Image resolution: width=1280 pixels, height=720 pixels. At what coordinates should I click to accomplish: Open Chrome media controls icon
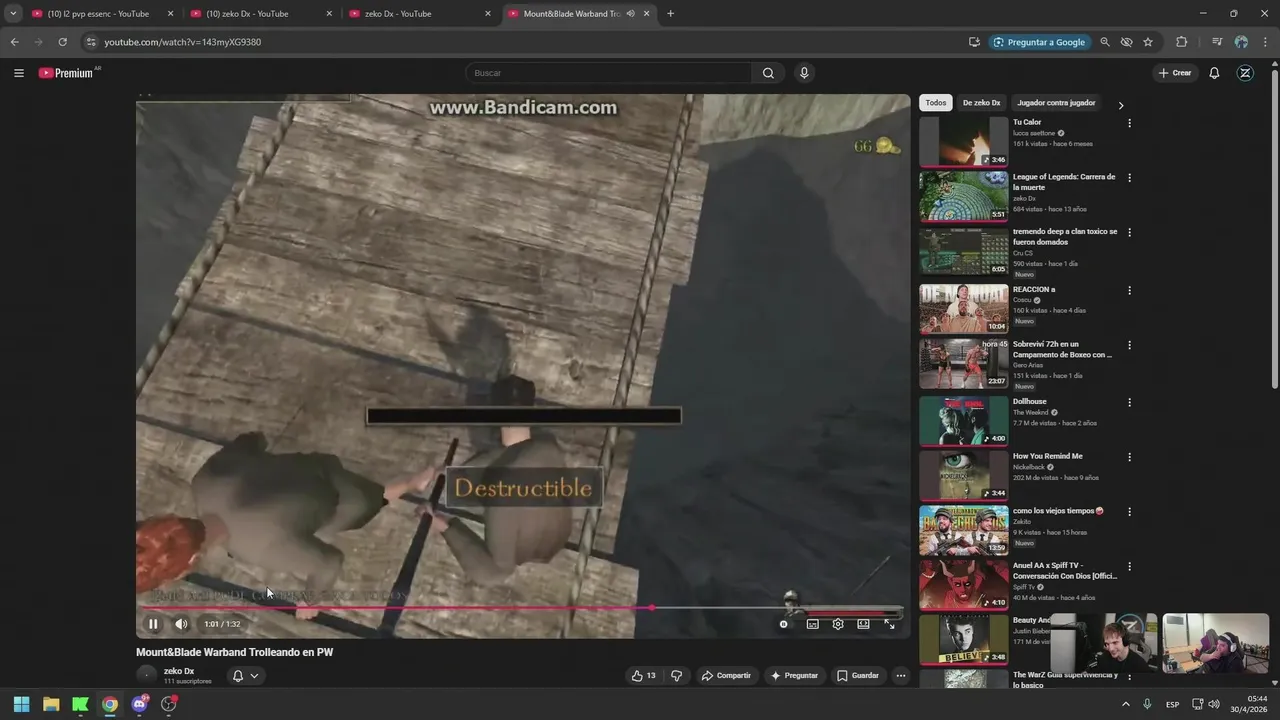coord(1217,42)
